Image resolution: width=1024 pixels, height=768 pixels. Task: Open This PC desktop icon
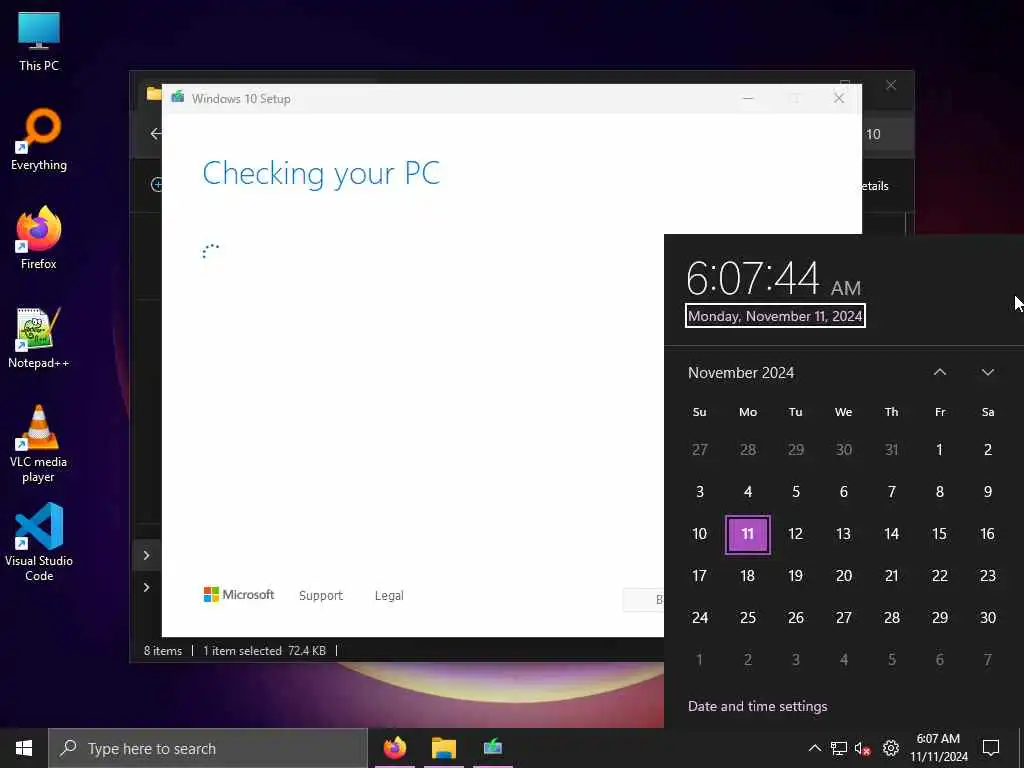point(39,40)
